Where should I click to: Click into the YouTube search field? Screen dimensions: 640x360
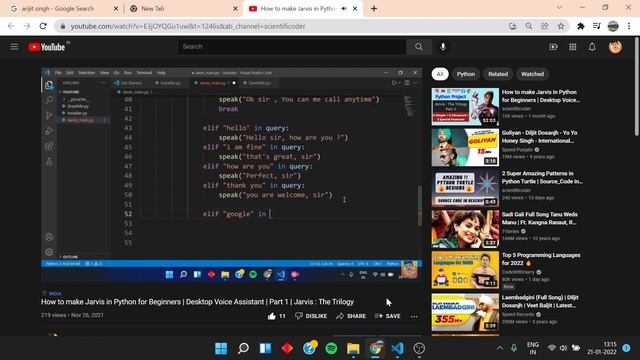[292, 47]
